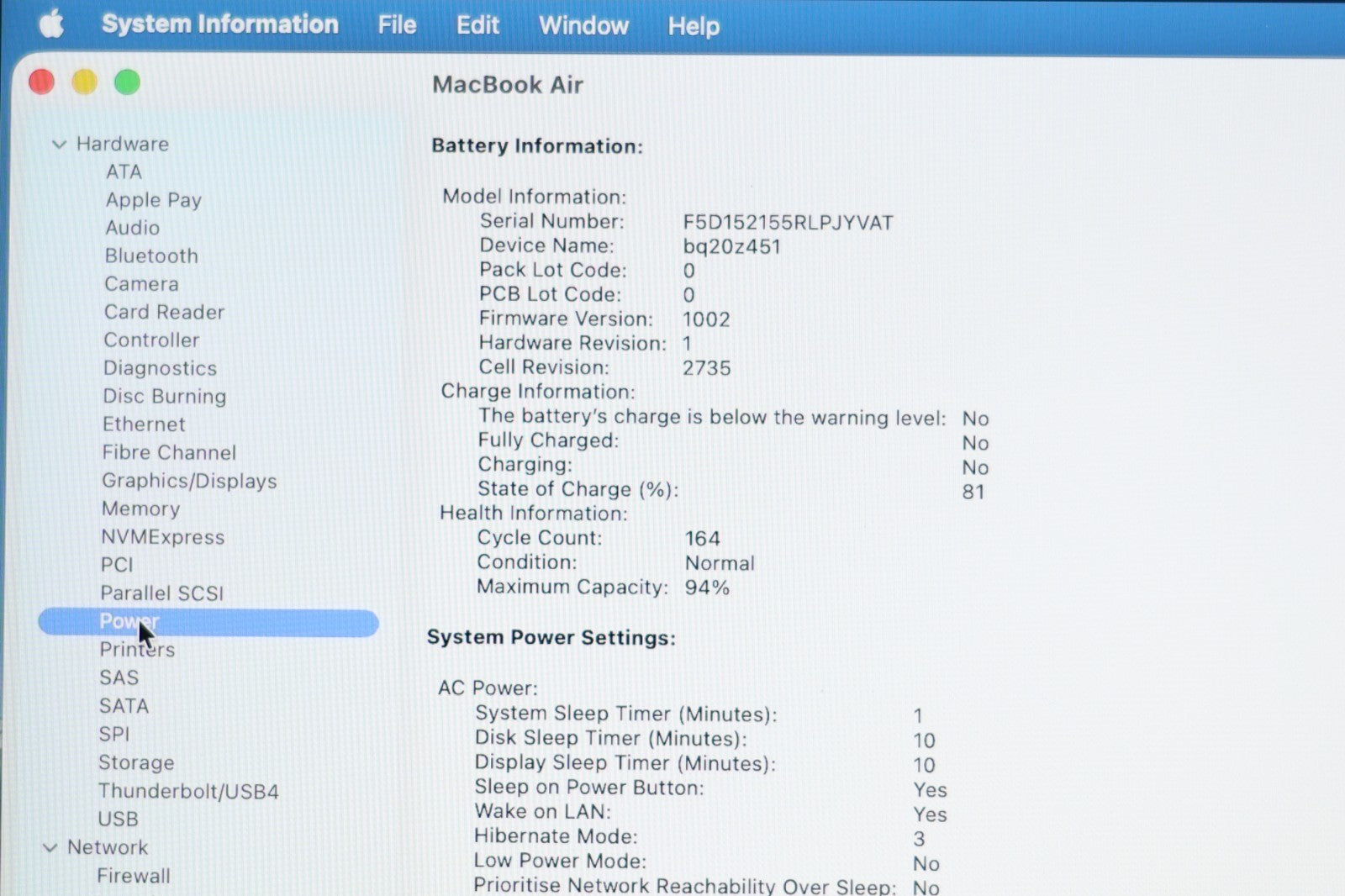Select Memory in the hardware list
This screenshot has height=896, width=1345.
point(140,509)
